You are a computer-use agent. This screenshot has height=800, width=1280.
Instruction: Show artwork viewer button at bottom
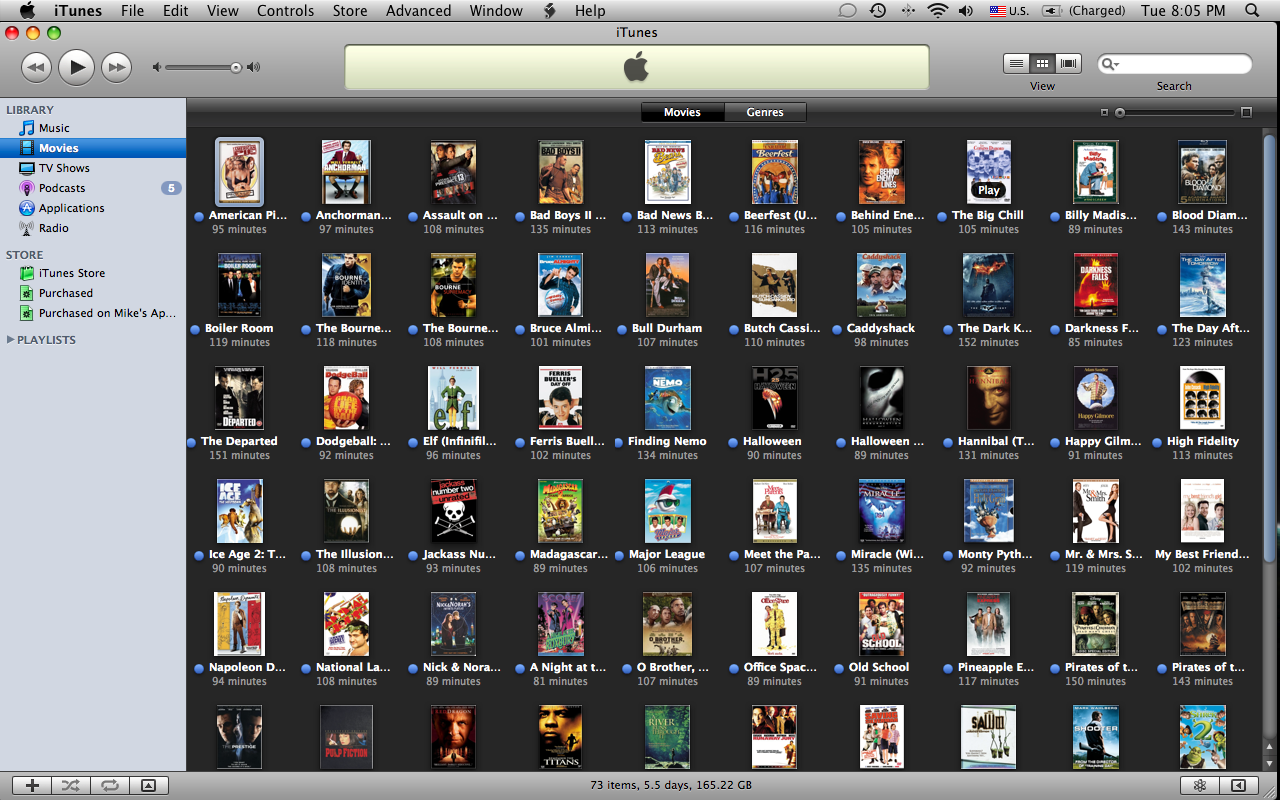(x=148, y=786)
